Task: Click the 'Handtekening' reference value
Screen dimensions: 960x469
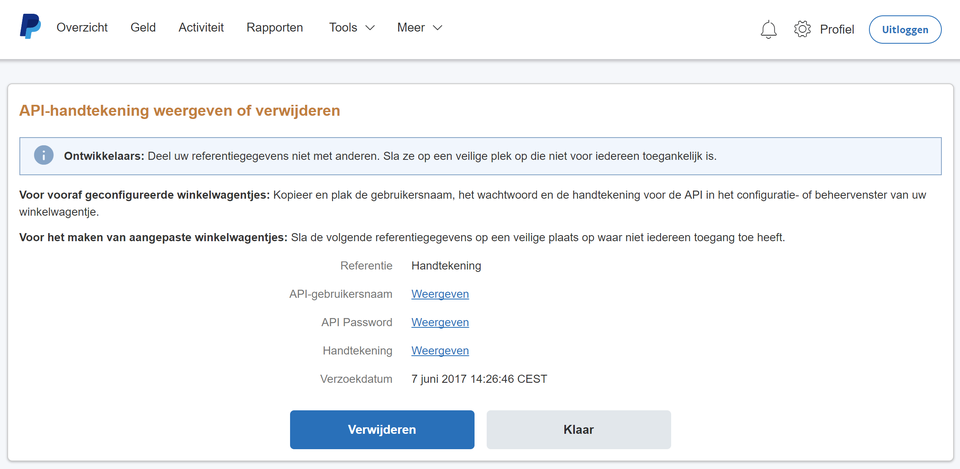Action: pyautogui.click(x=446, y=266)
